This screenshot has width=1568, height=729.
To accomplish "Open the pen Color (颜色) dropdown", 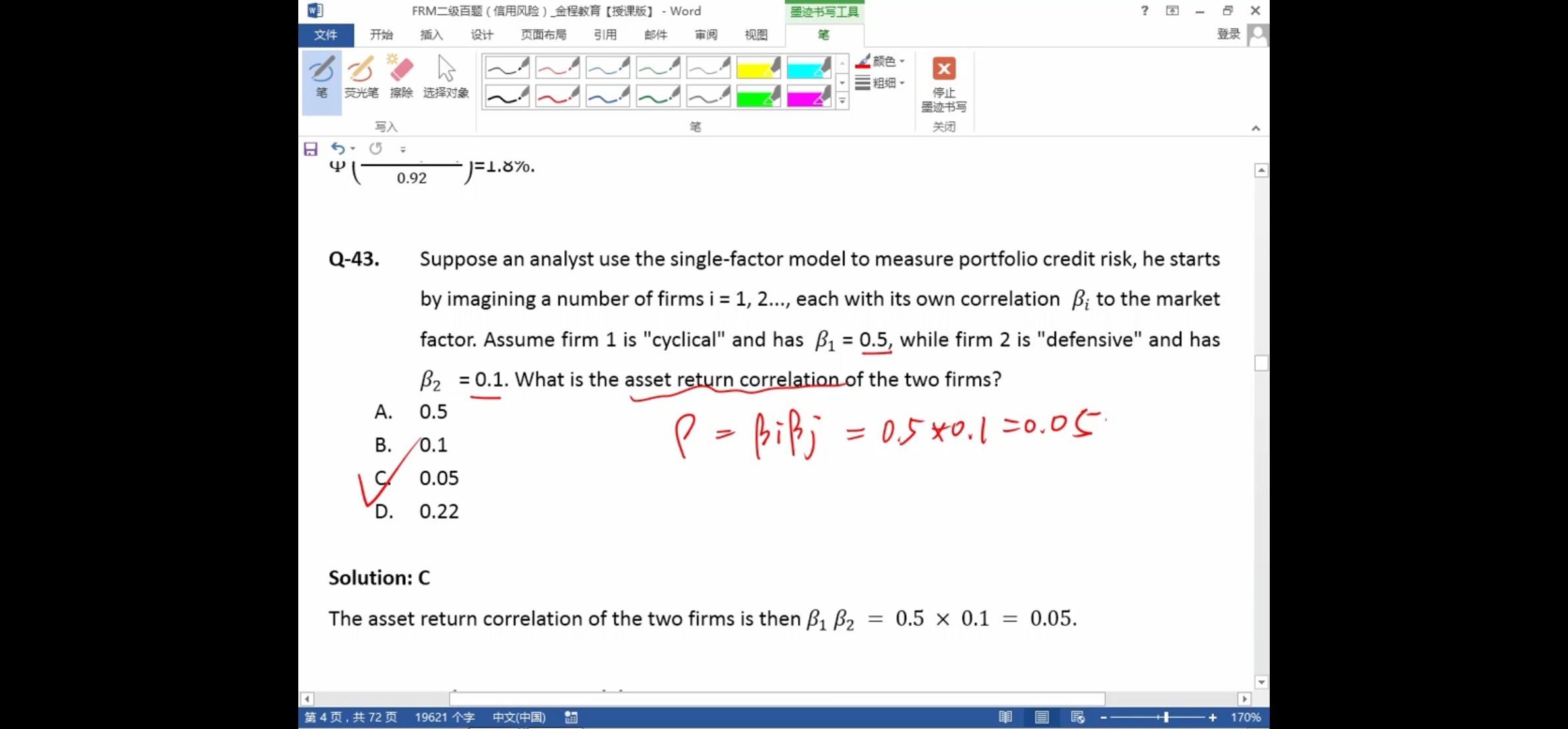I will [881, 61].
